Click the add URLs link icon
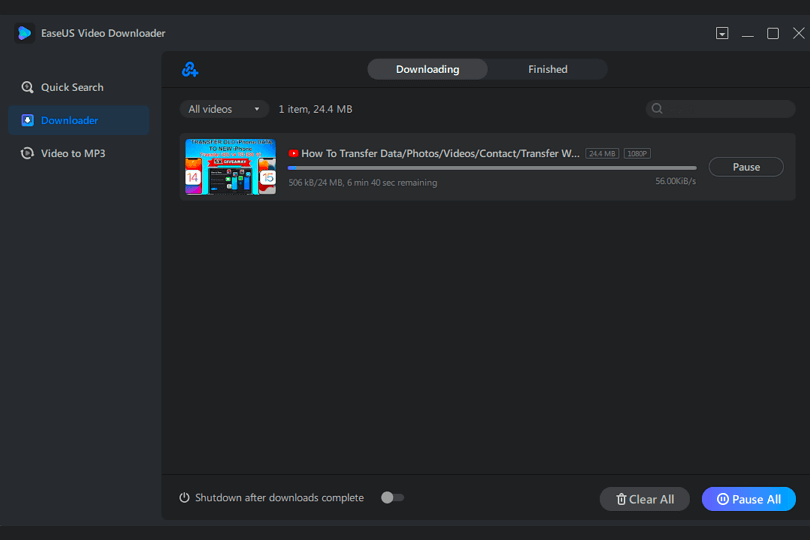Viewport: 810px width, 540px height. (190, 70)
